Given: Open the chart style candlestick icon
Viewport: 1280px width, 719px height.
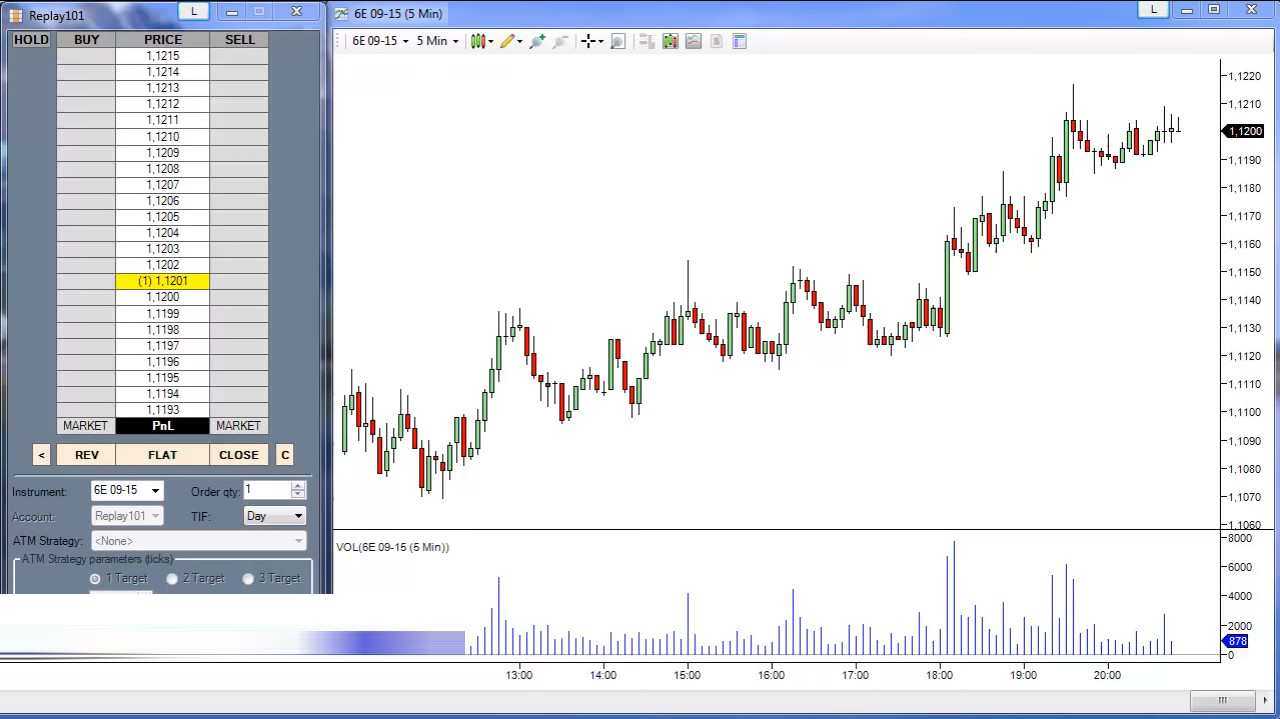Looking at the screenshot, I should pos(478,41).
